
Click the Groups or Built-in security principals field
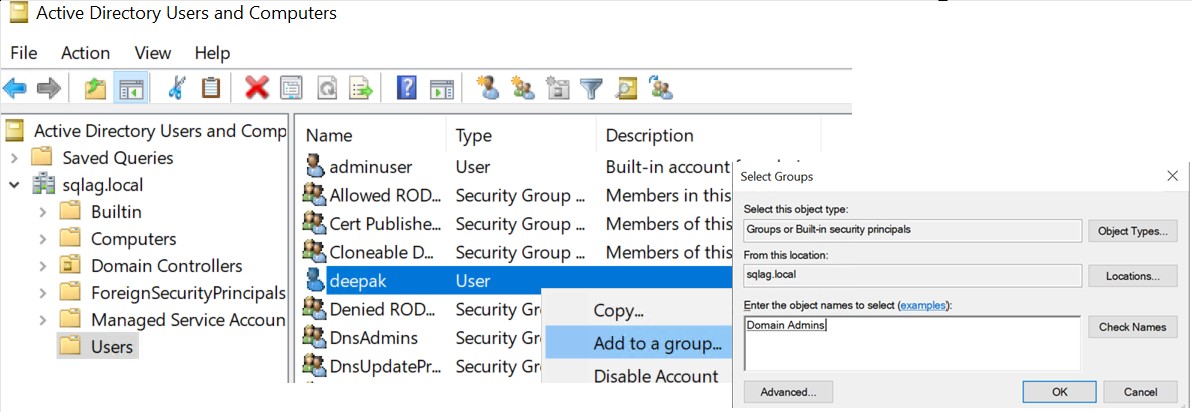click(912, 230)
